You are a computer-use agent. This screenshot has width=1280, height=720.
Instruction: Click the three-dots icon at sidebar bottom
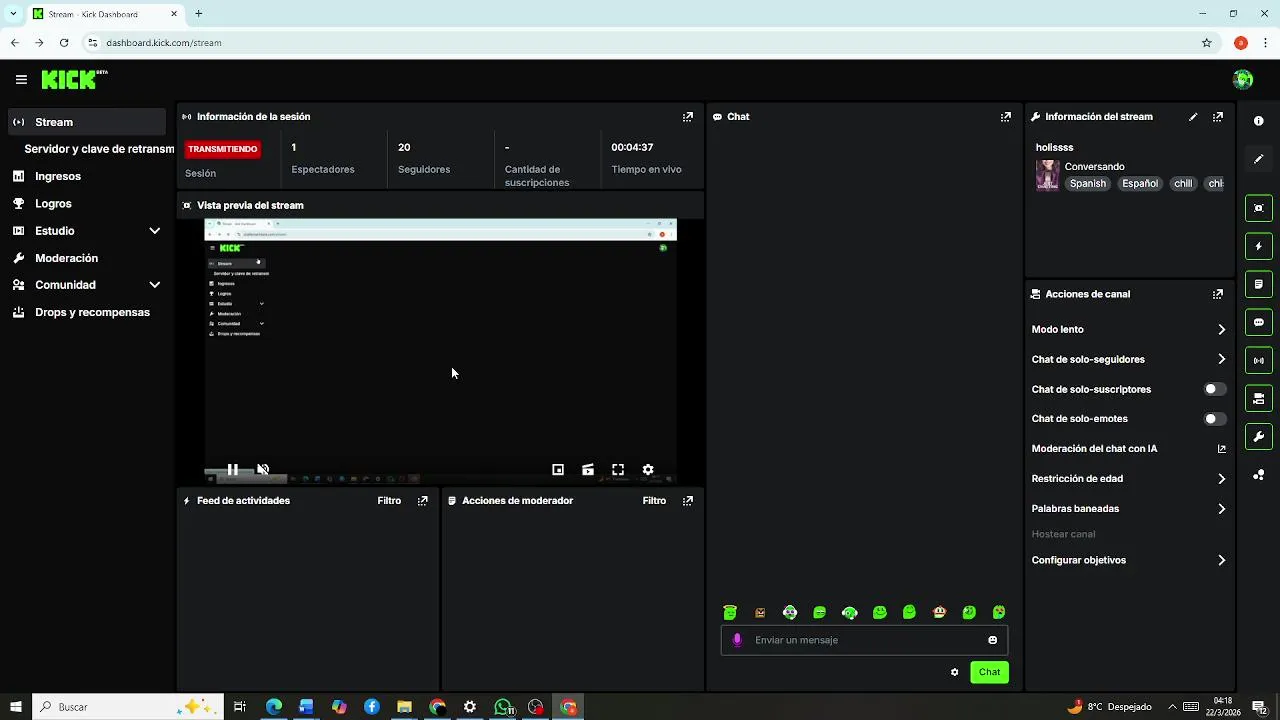click(1259, 475)
